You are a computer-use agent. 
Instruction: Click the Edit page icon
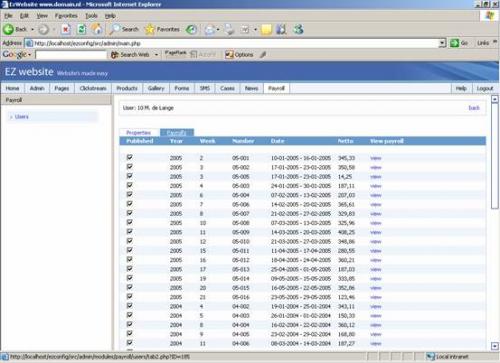tap(245, 29)
